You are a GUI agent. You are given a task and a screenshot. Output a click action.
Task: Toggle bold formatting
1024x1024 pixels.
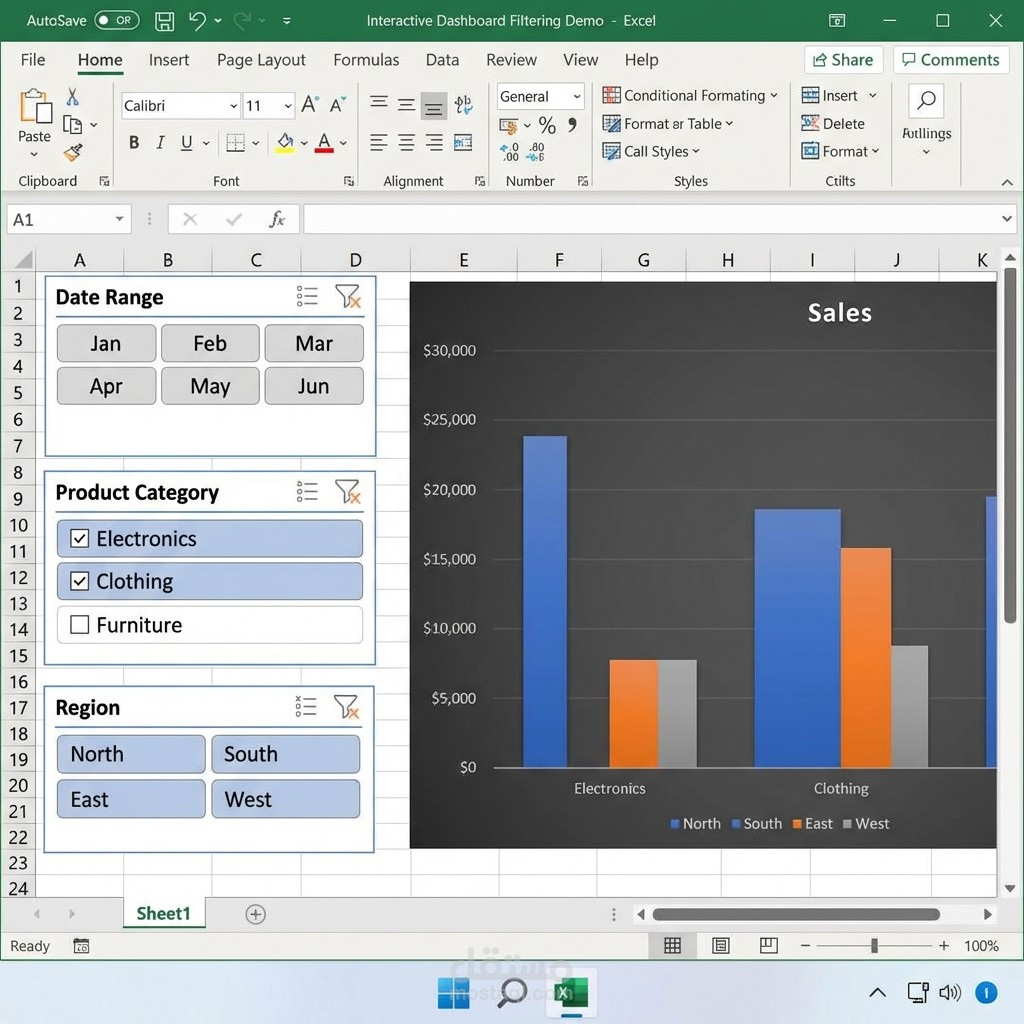(133, 142)
